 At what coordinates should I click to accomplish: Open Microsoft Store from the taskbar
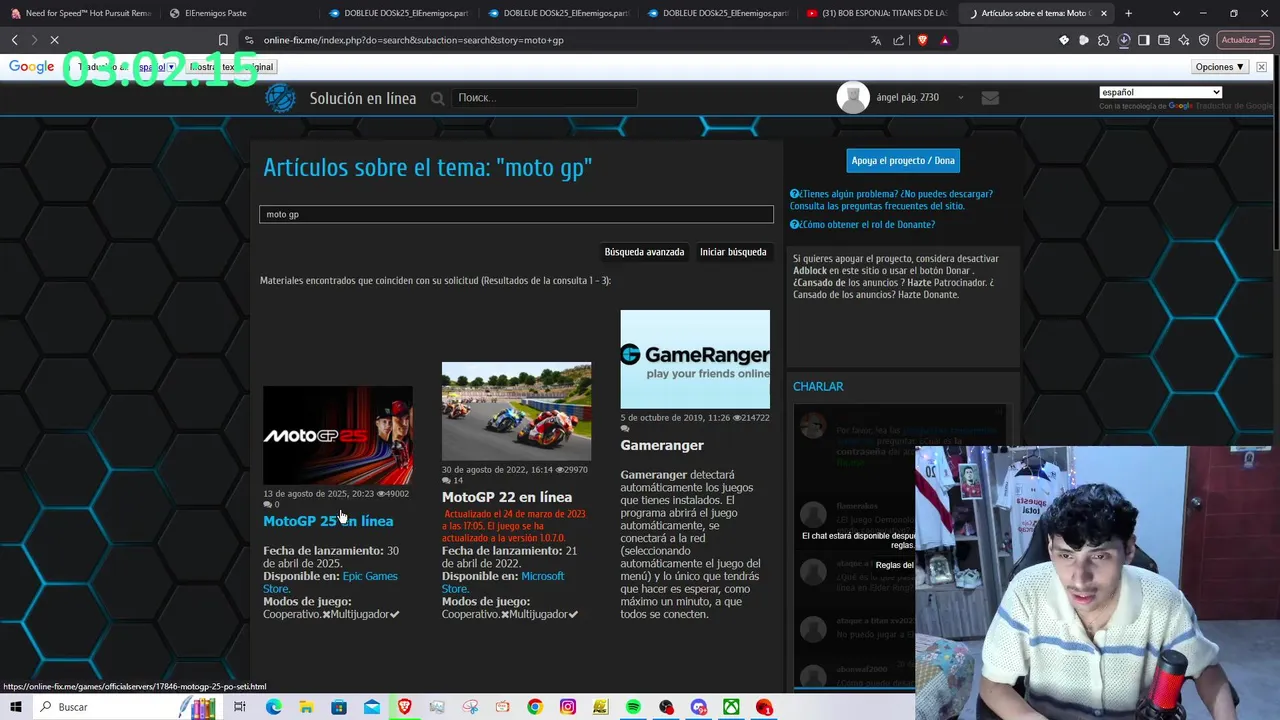(x=339, y=707)
